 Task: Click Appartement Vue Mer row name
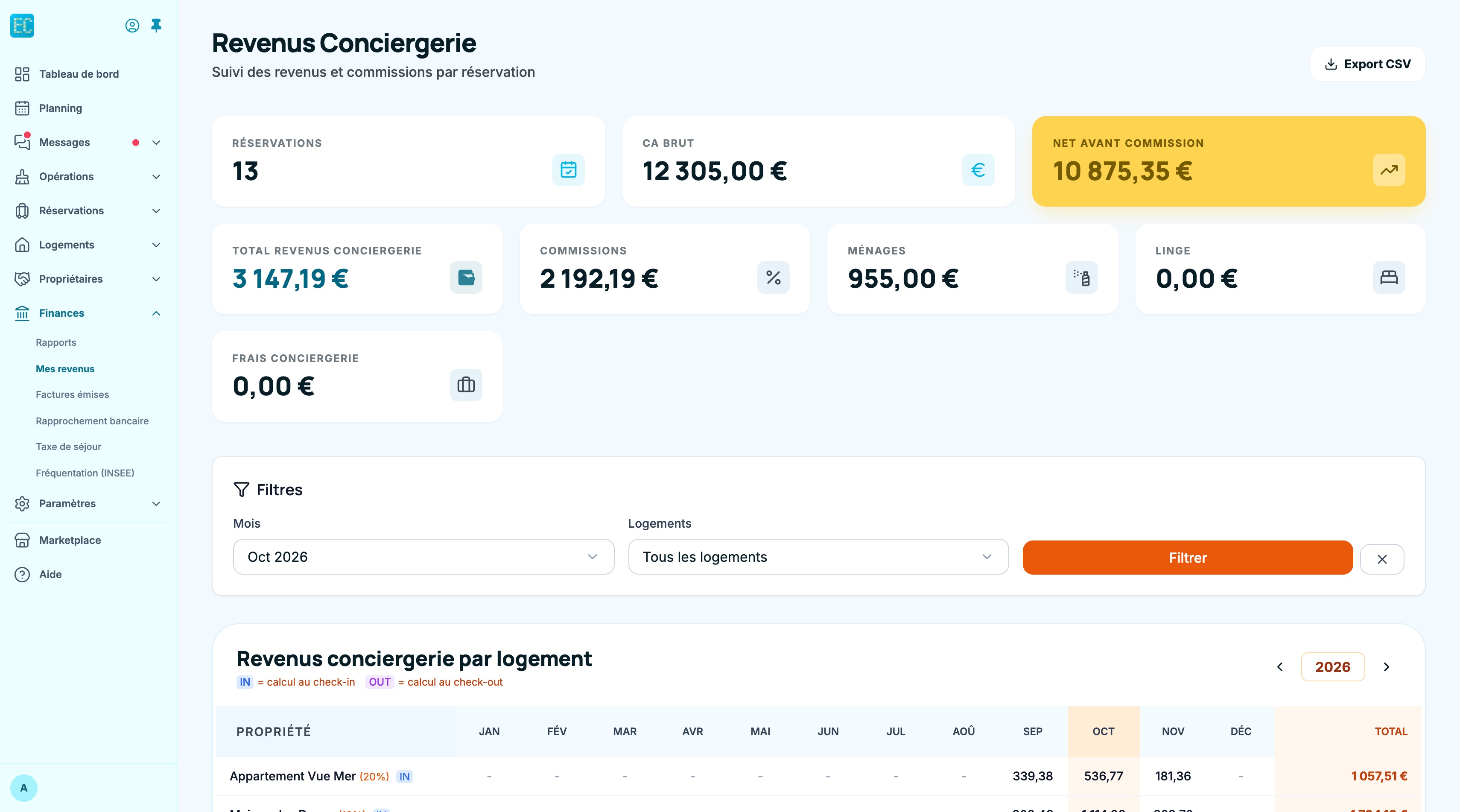click(292, 776)
